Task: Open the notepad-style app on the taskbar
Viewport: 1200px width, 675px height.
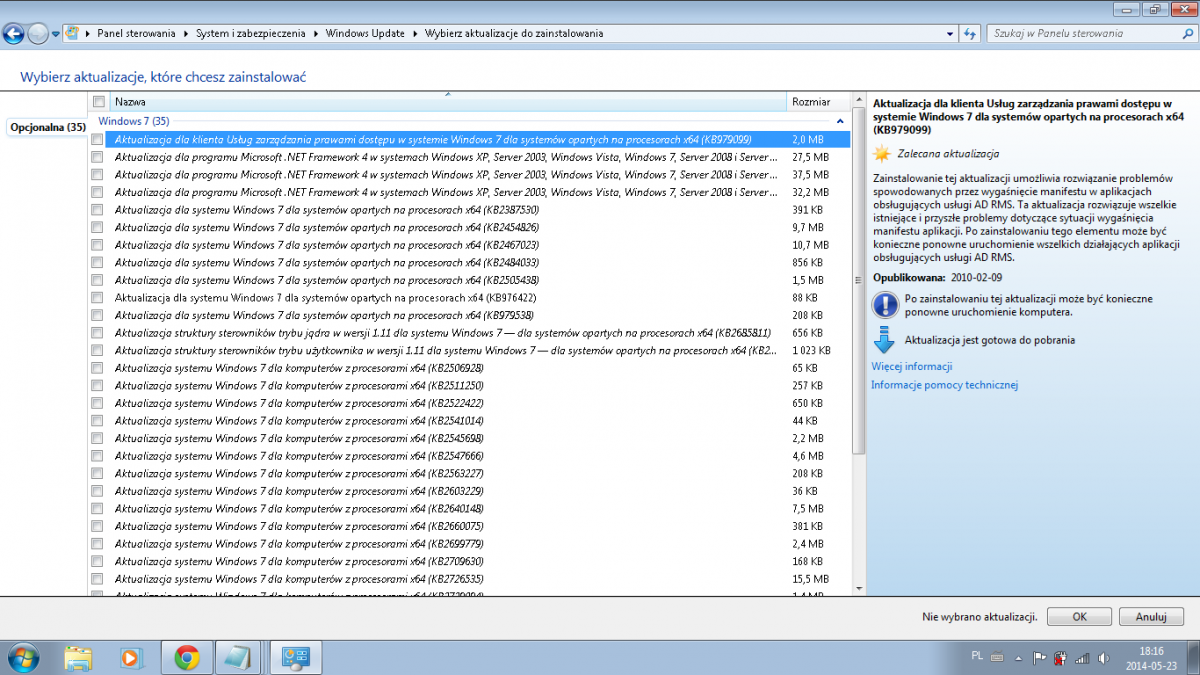Action: point(238,657)
